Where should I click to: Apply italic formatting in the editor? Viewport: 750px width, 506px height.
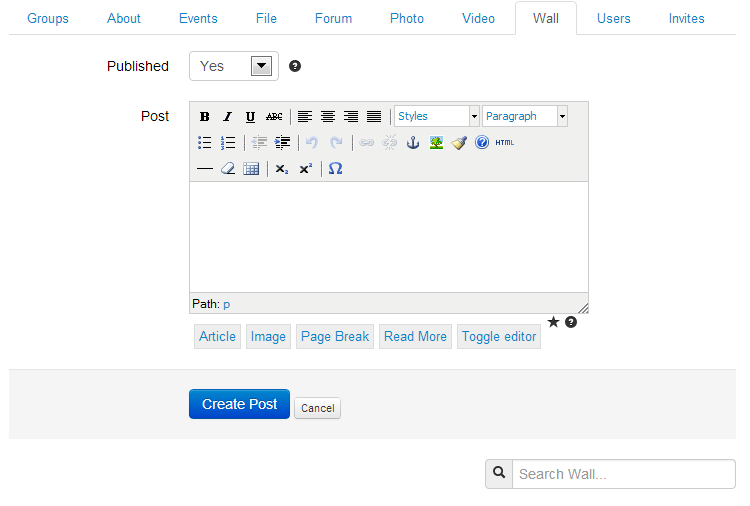228,116
